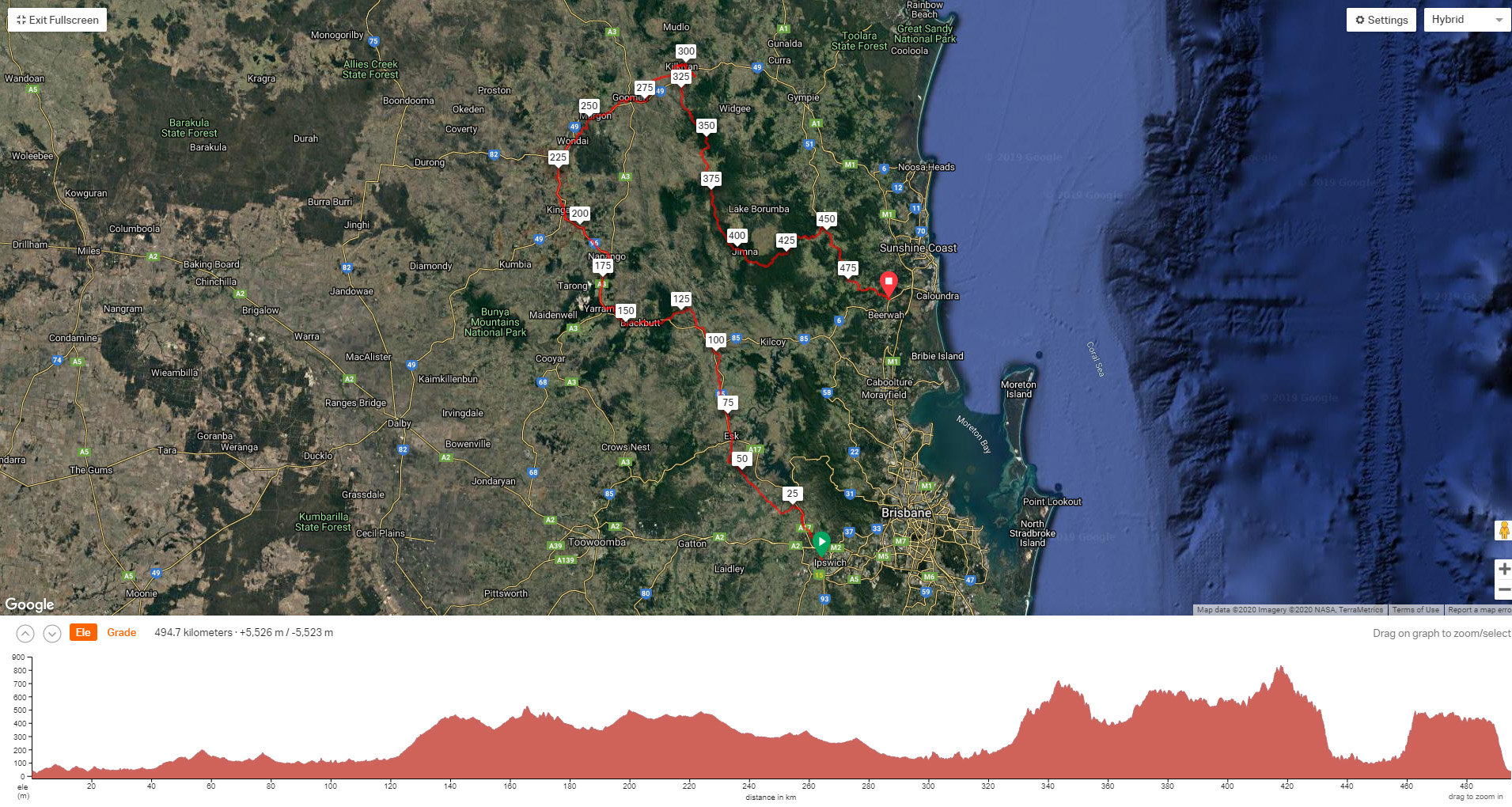Click the map zoom in plus button
This screenshot has height=807, width=1512.
1503,569
